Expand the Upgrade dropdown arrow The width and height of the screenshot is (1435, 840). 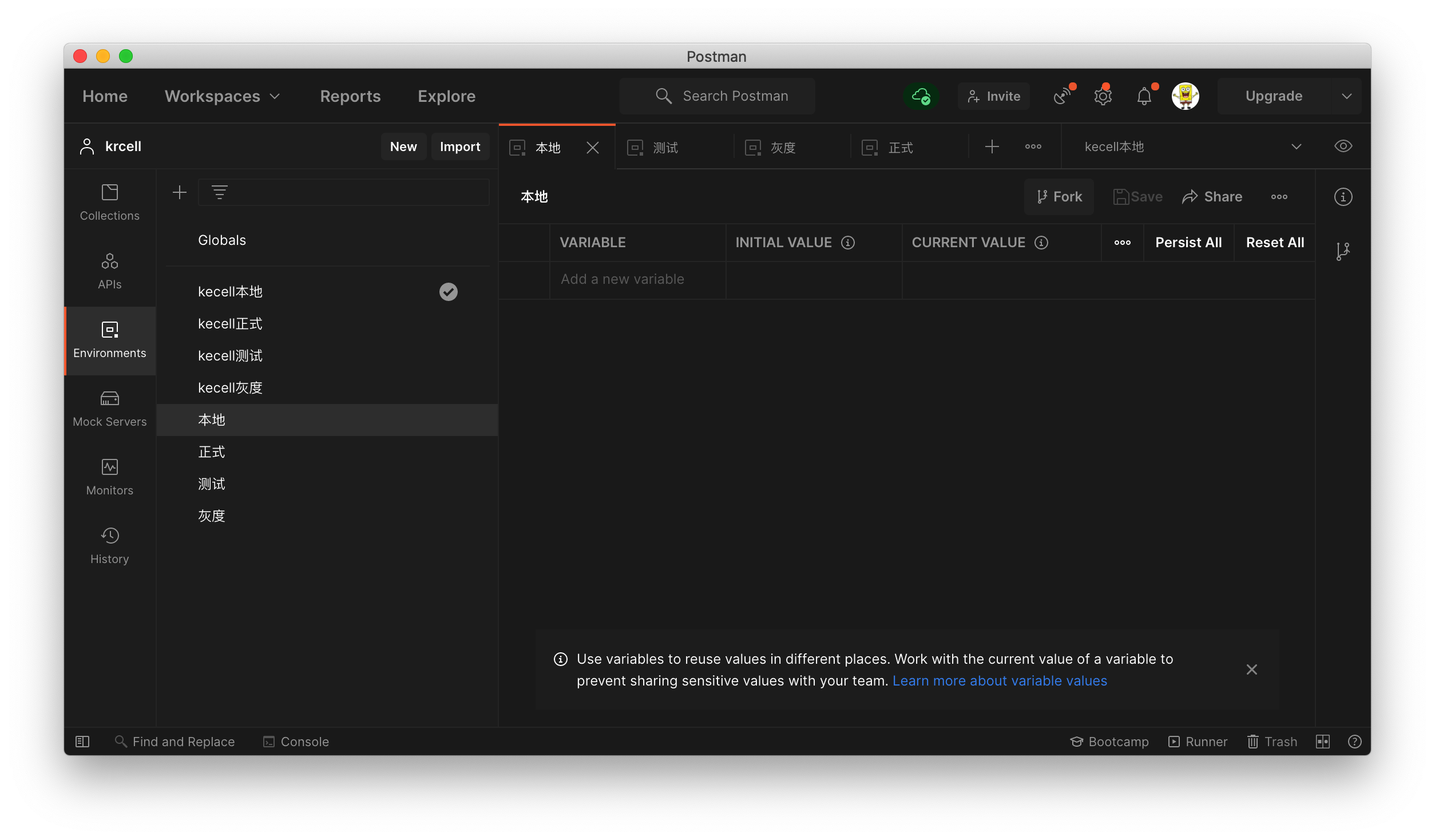(1346, 96)
